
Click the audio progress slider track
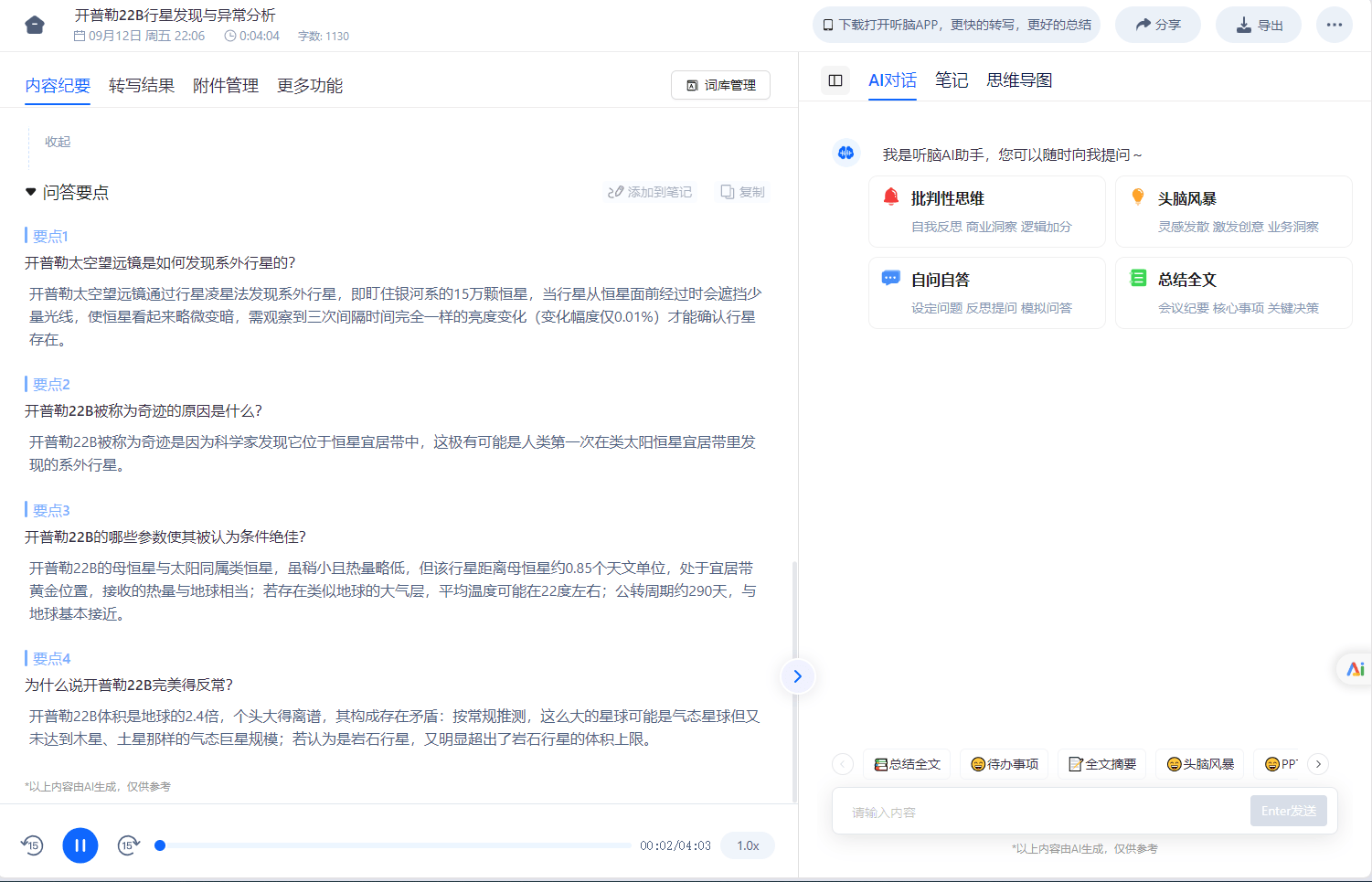[395, 845]
